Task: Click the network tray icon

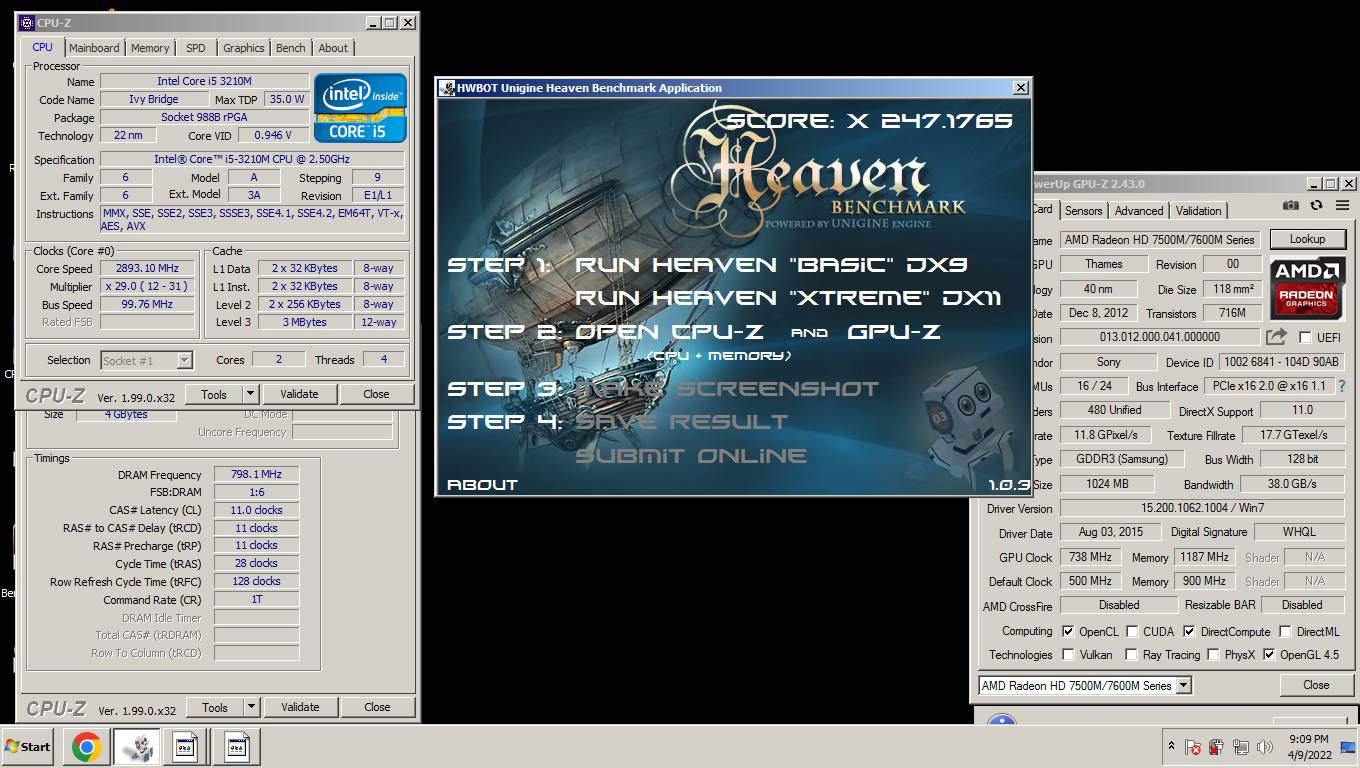Action: (x=1241, y=747)
